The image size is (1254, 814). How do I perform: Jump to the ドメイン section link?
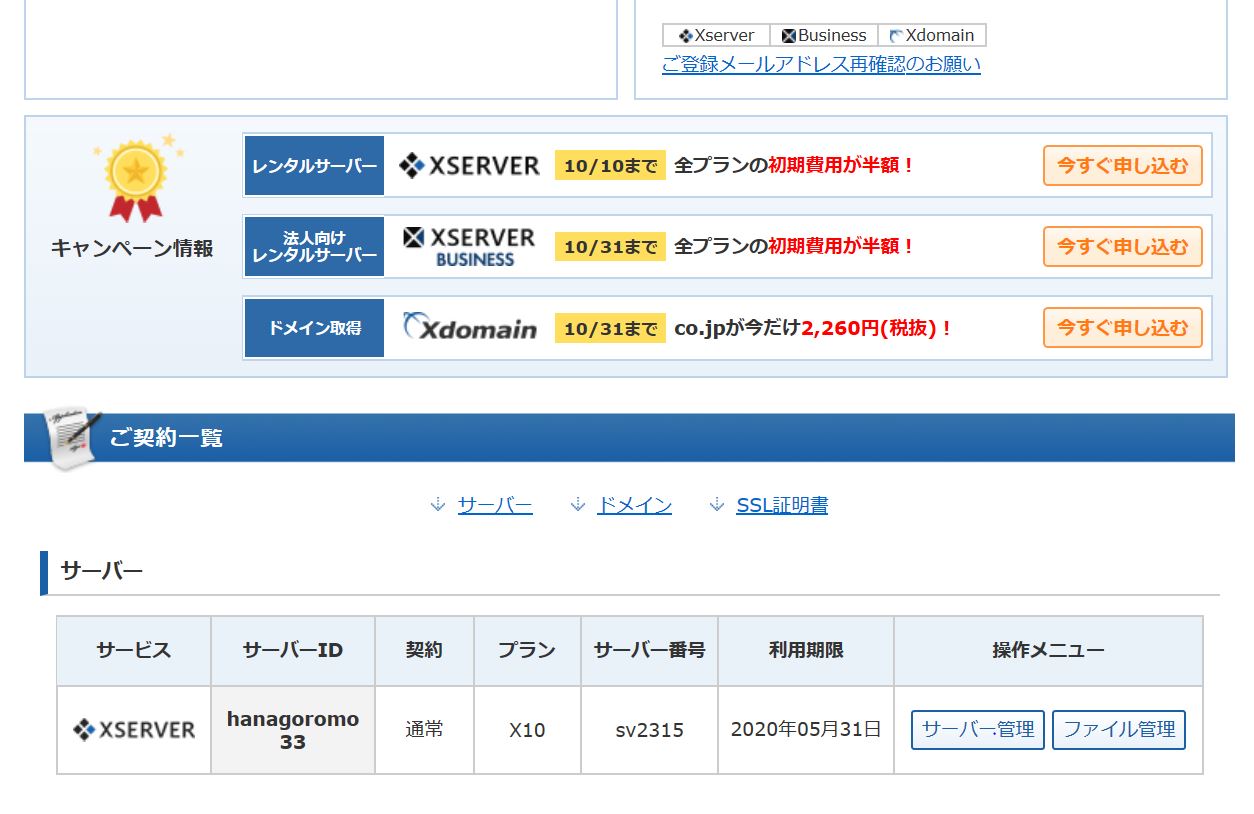click(x=634, y=505)
